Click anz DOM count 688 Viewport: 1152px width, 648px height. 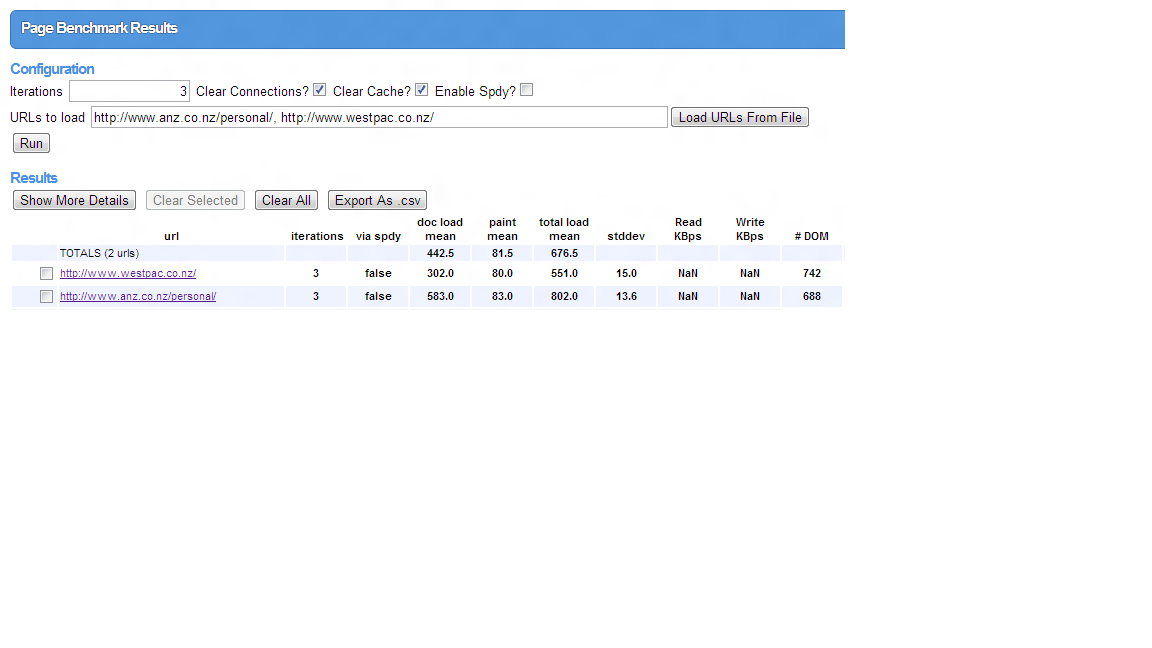812,297
